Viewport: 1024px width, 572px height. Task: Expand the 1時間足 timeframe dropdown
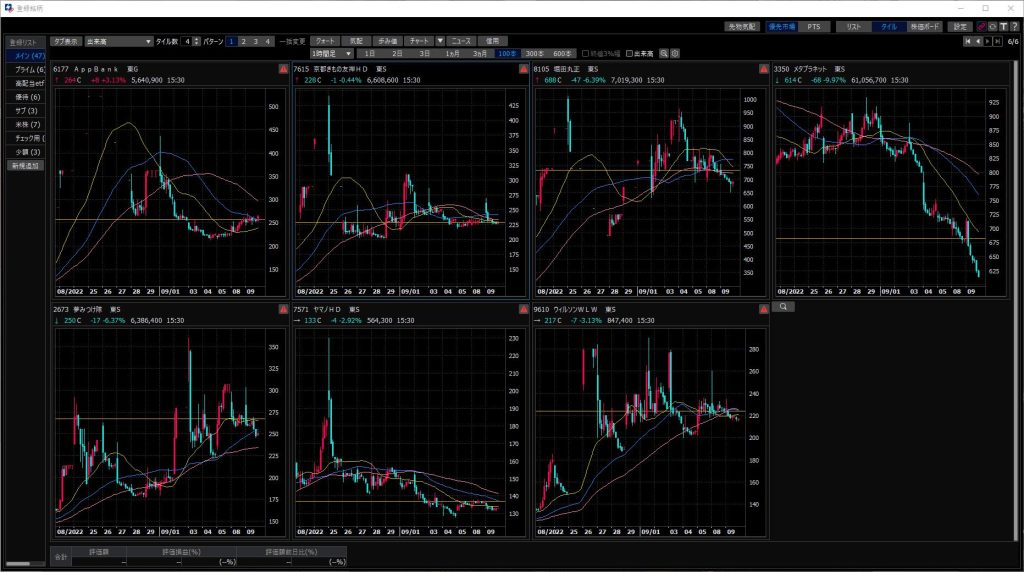pyautogui.click(x=348, y=53)
